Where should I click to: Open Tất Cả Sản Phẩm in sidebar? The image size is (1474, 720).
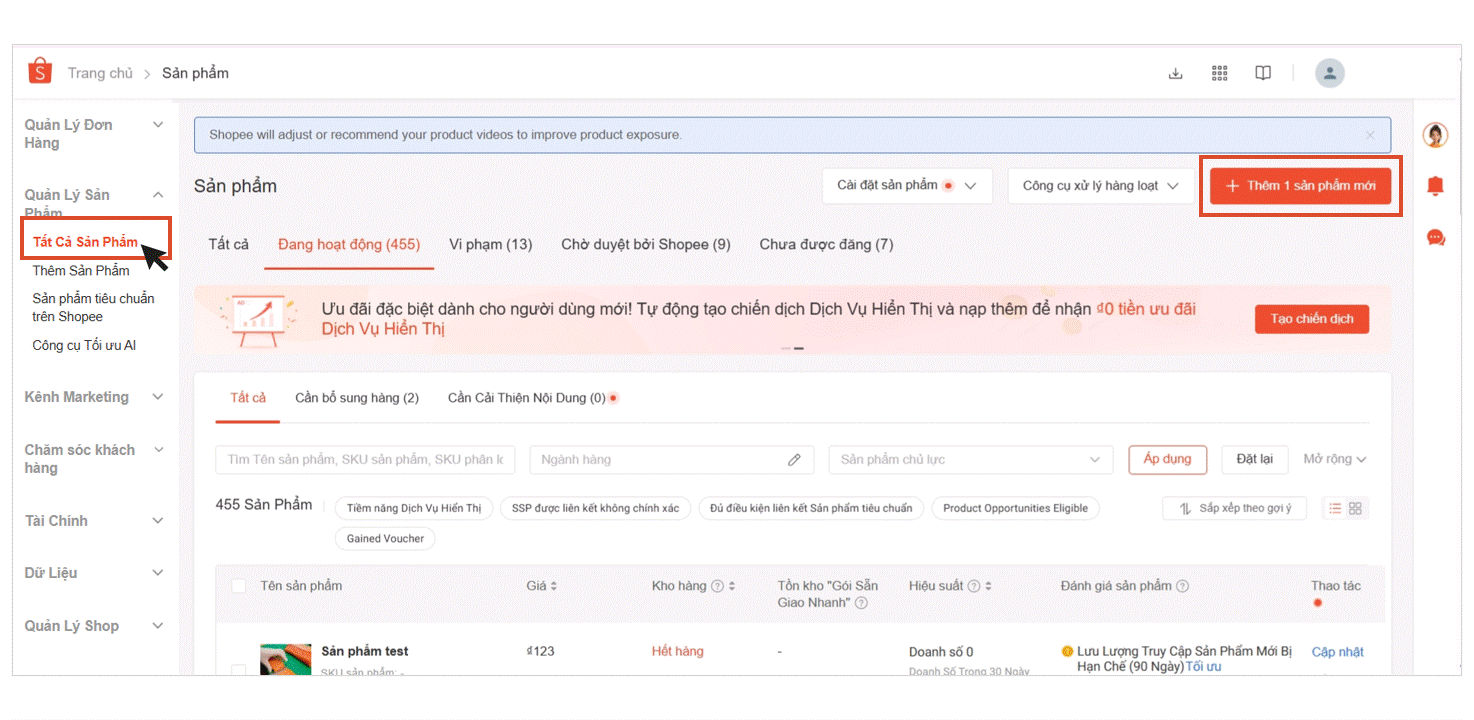click(x=85, y=242)
